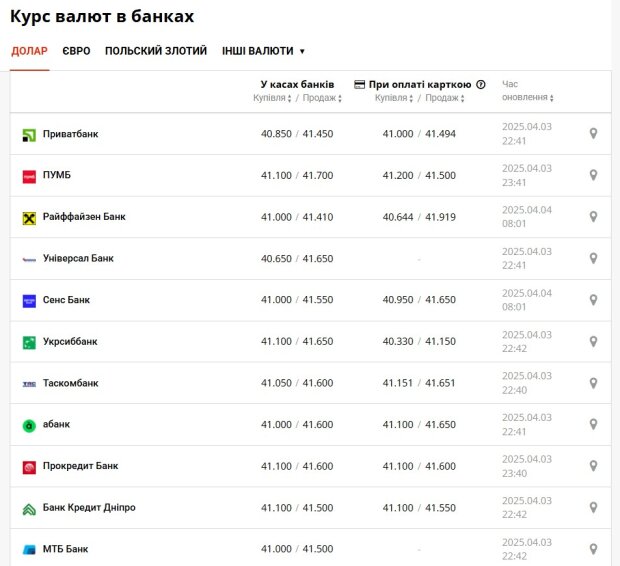This screenshot has width=620, height=566.
Task: Select the ДОЛАР tab
Action: [x=29, y=51]
